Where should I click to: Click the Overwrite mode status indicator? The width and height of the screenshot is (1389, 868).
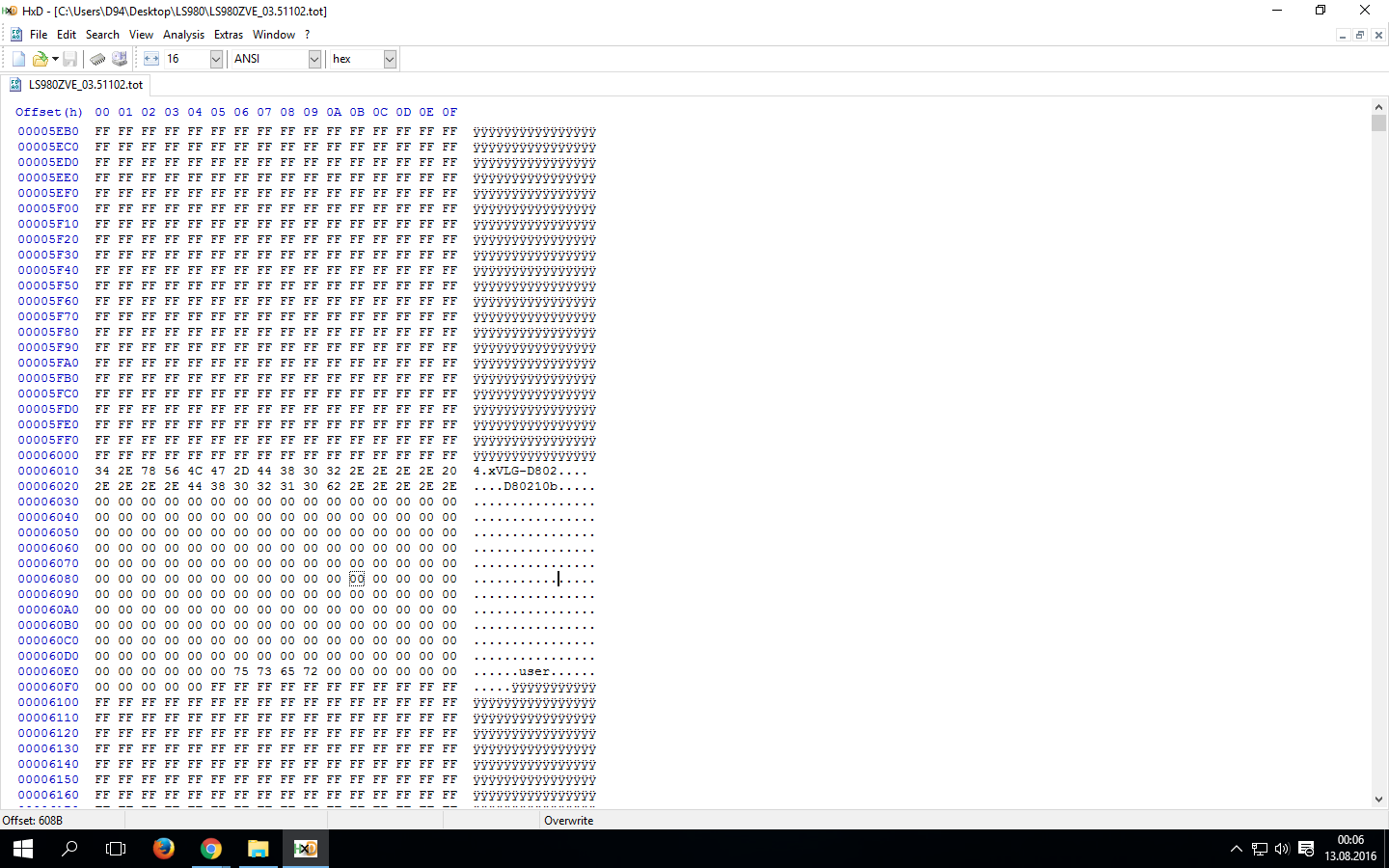569,821
